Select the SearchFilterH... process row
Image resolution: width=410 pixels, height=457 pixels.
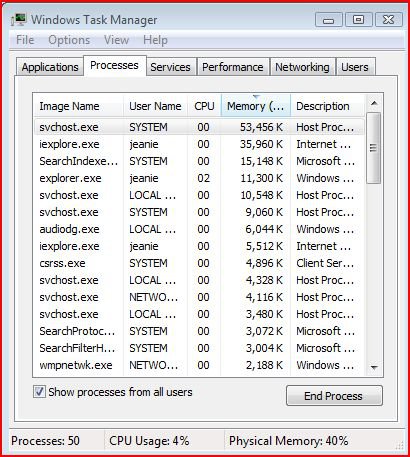[199, 348]
